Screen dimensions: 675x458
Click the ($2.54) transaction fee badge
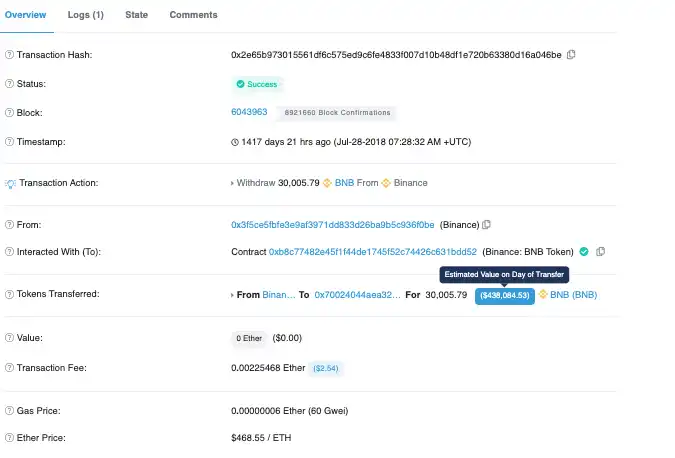(x=326, y=368)
